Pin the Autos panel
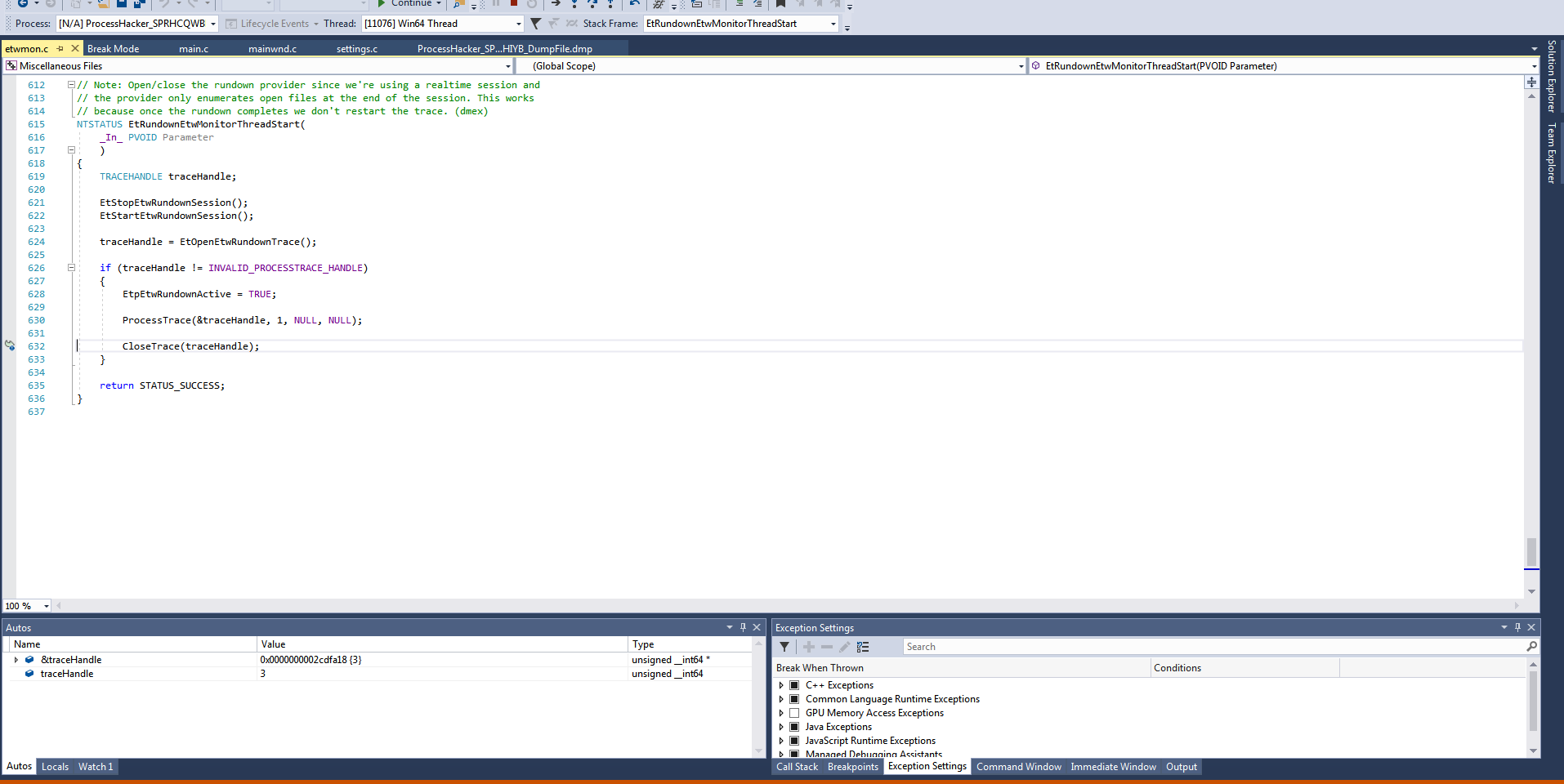The width and height of the screenshot is (1564, 784). (x=743, y=627)
